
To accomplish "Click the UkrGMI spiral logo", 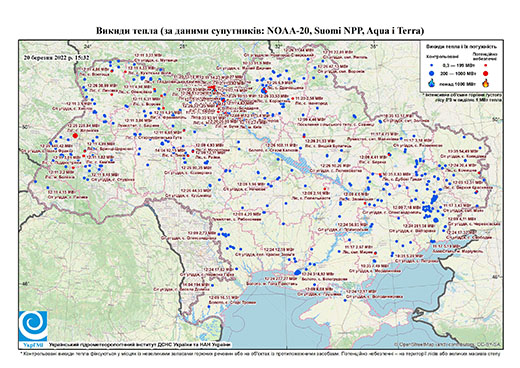I will coord(33,326).
